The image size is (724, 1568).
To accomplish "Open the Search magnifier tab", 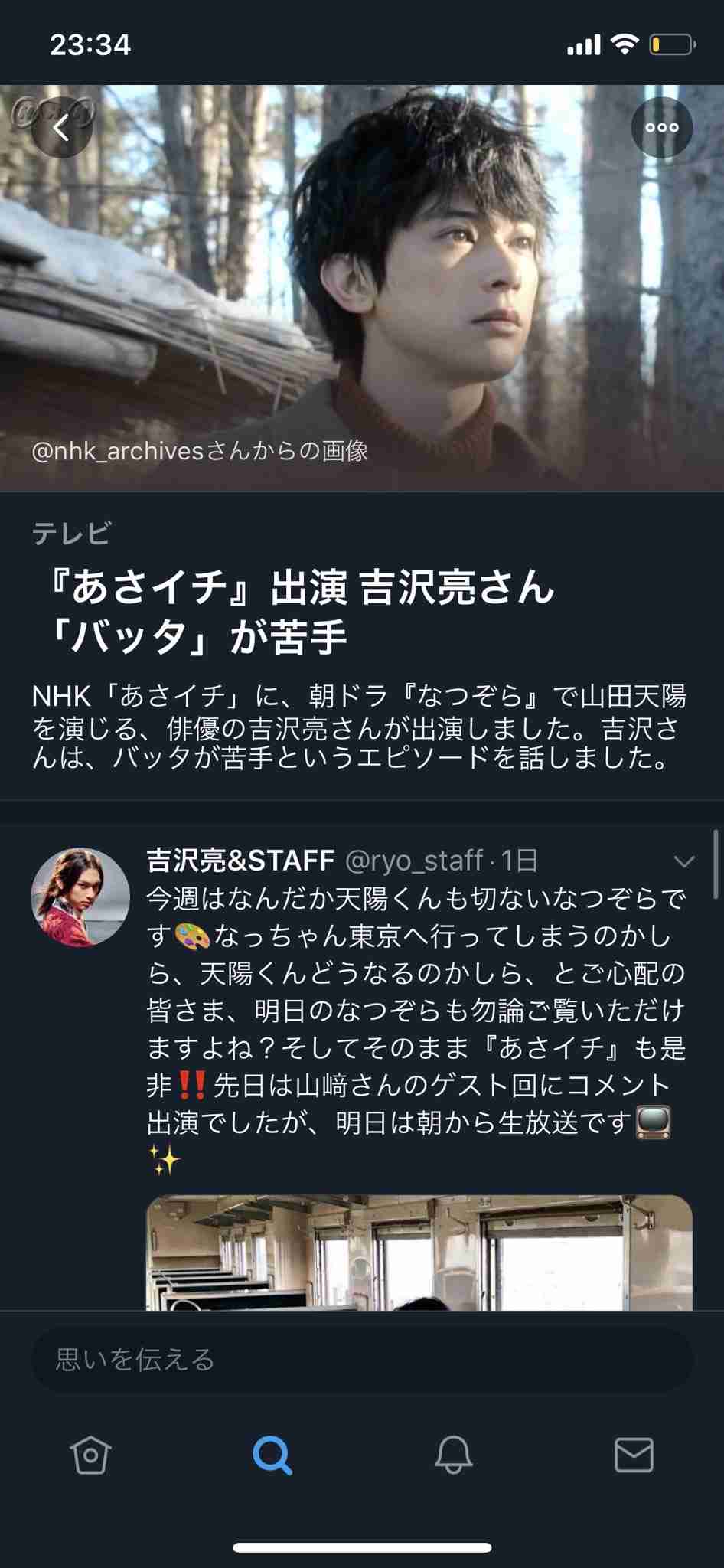I will tap(272, 1455).
